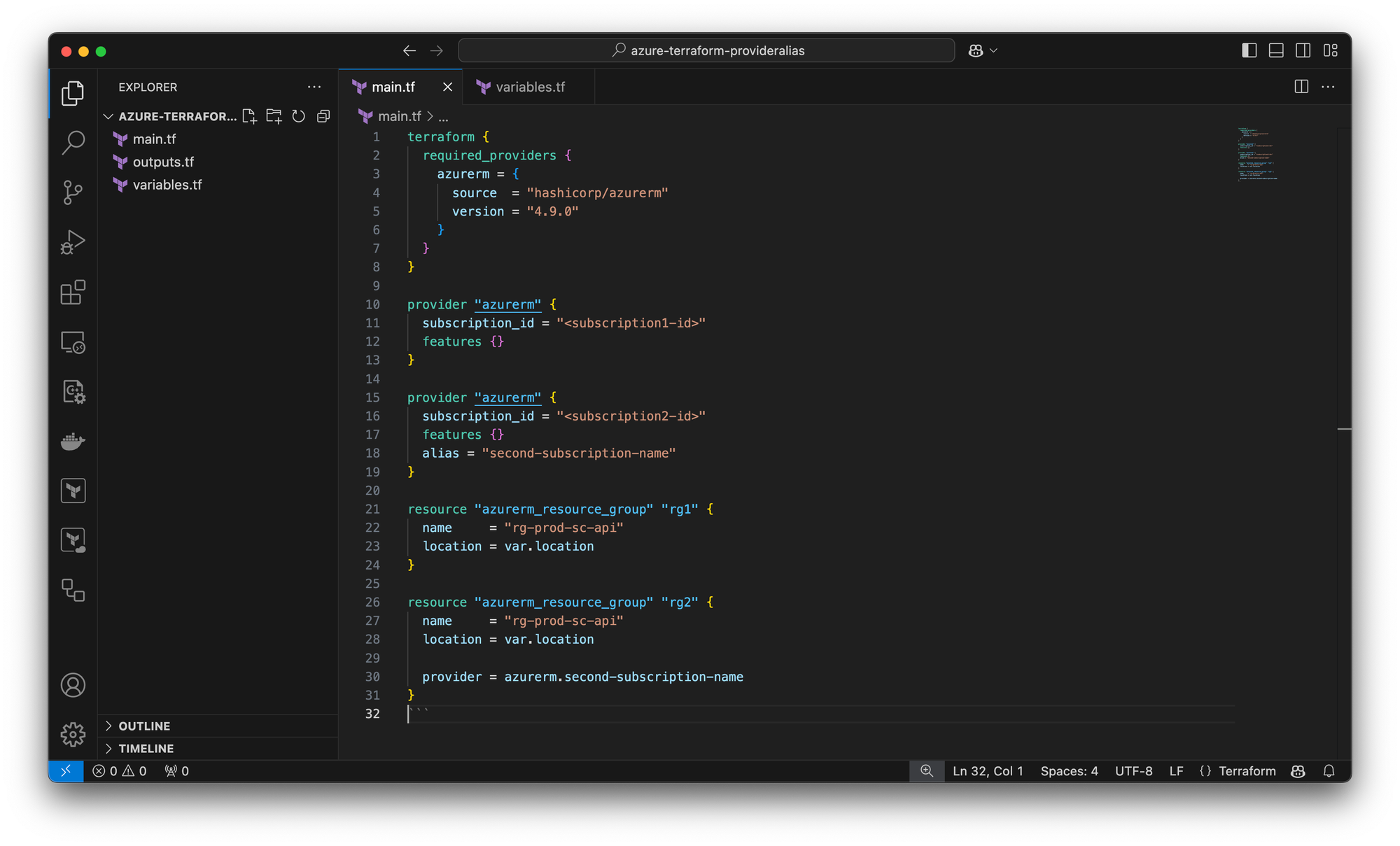The height and width of the screenshot is (846, 1400).
Task: Click Copilot status icon in status bar
Action: click(1298, 770)
